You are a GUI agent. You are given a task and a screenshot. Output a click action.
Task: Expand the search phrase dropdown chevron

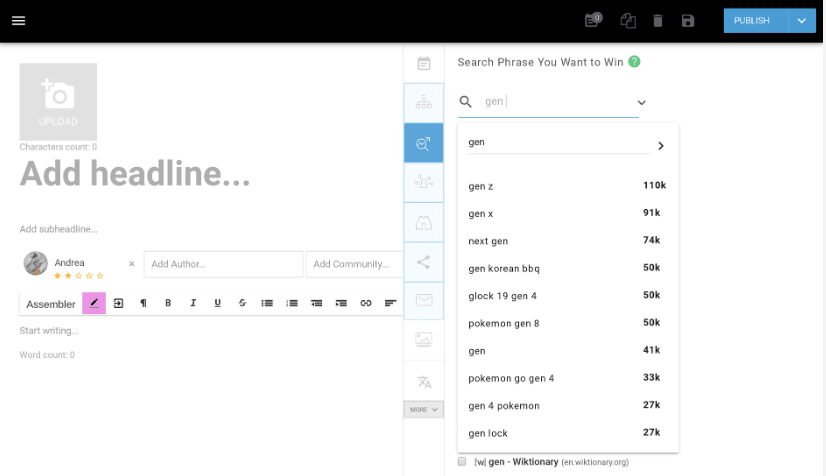(642, 102)
